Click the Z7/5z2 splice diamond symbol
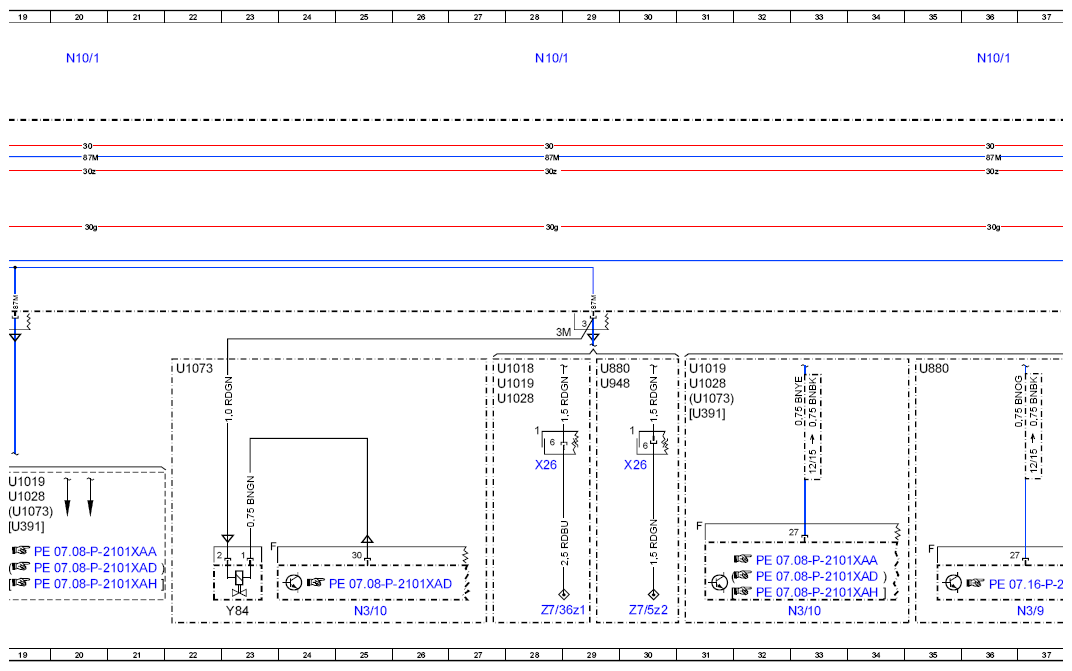Image resolution: width=1072 pixels, height=671 pixels. click(x=654, y=594)
